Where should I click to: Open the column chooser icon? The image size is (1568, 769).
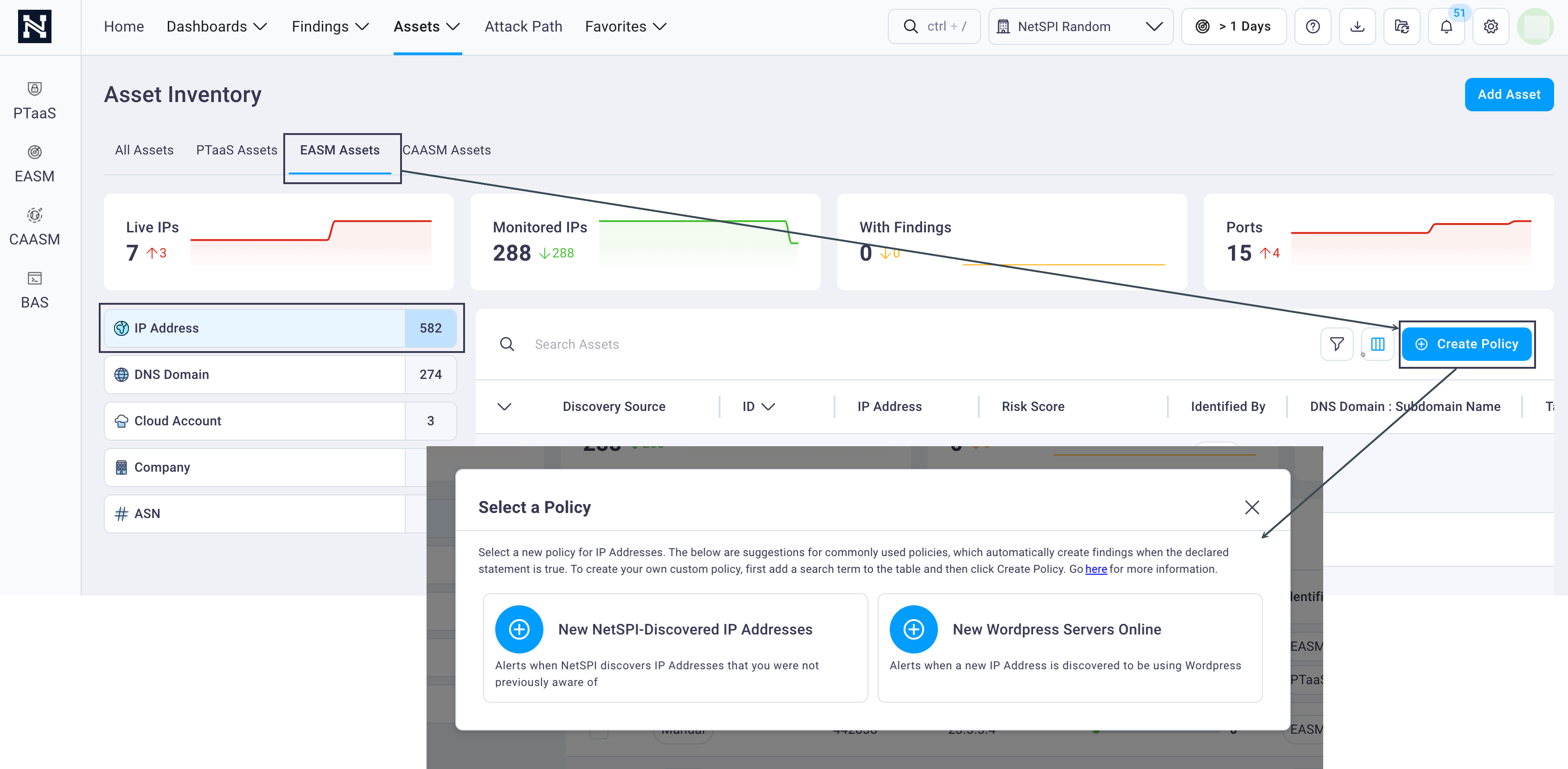1377,344
